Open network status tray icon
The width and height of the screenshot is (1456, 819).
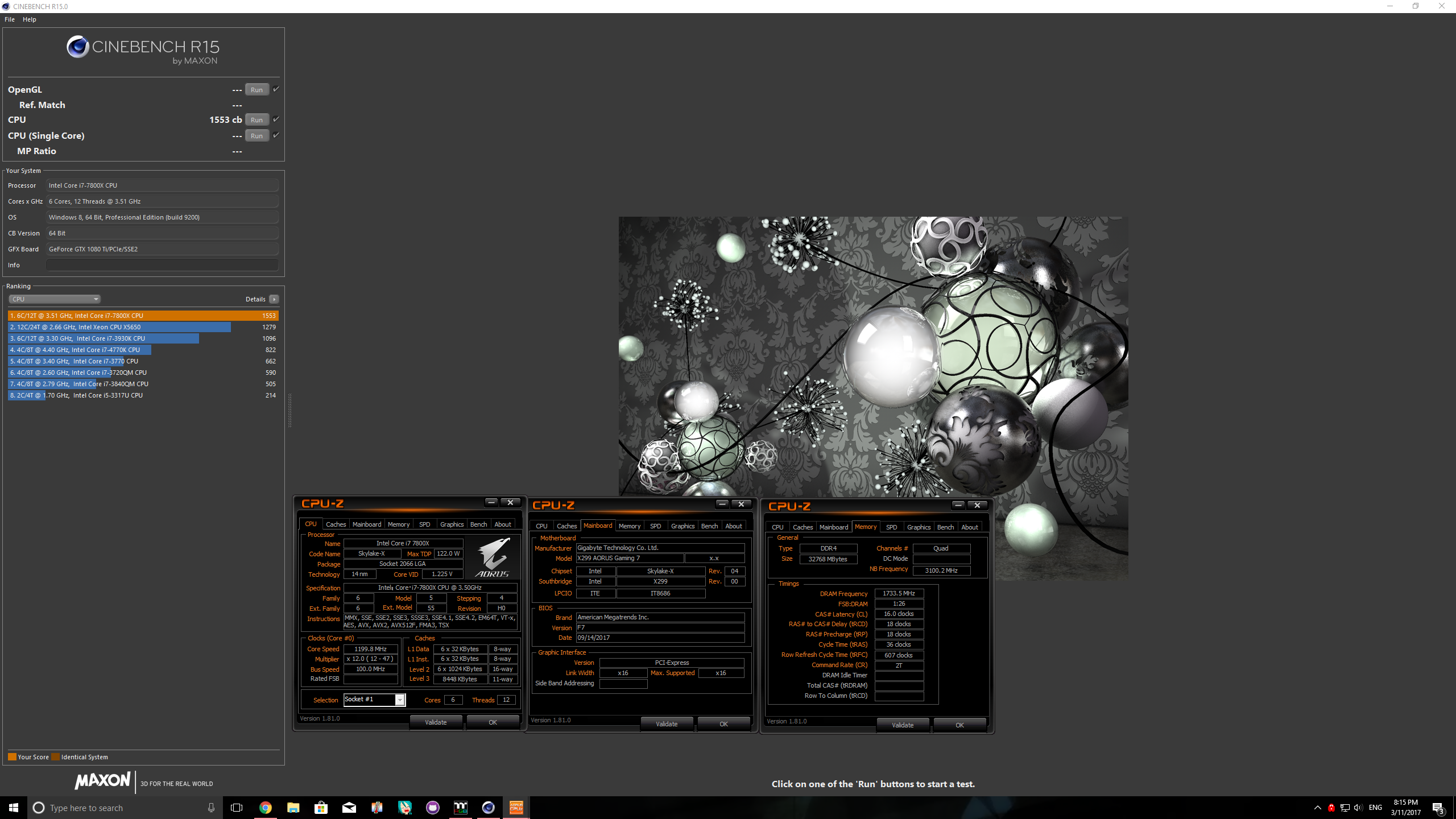[1345, 808]
